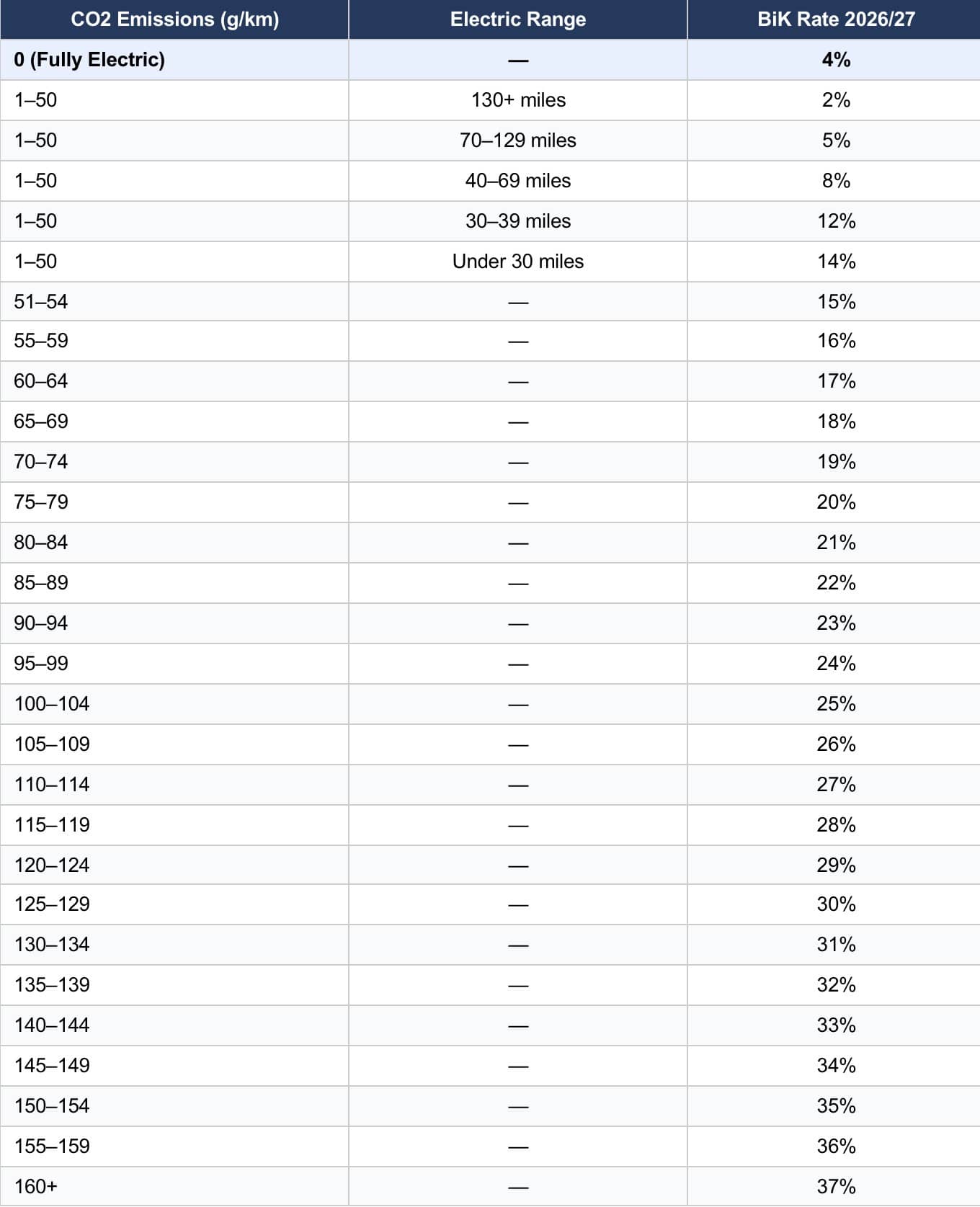
Task: Select the 130+ miles electric range cell
Action: [x=518, y=100]
